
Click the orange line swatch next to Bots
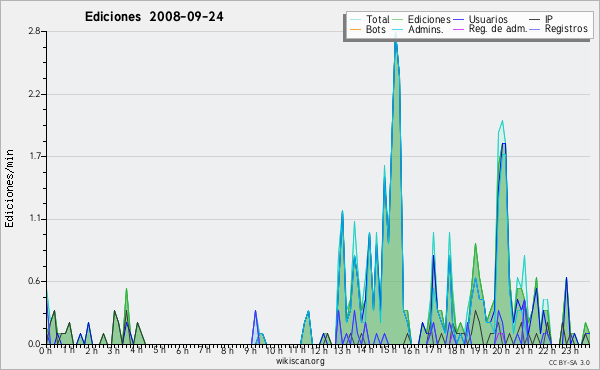tap(355, 29)
